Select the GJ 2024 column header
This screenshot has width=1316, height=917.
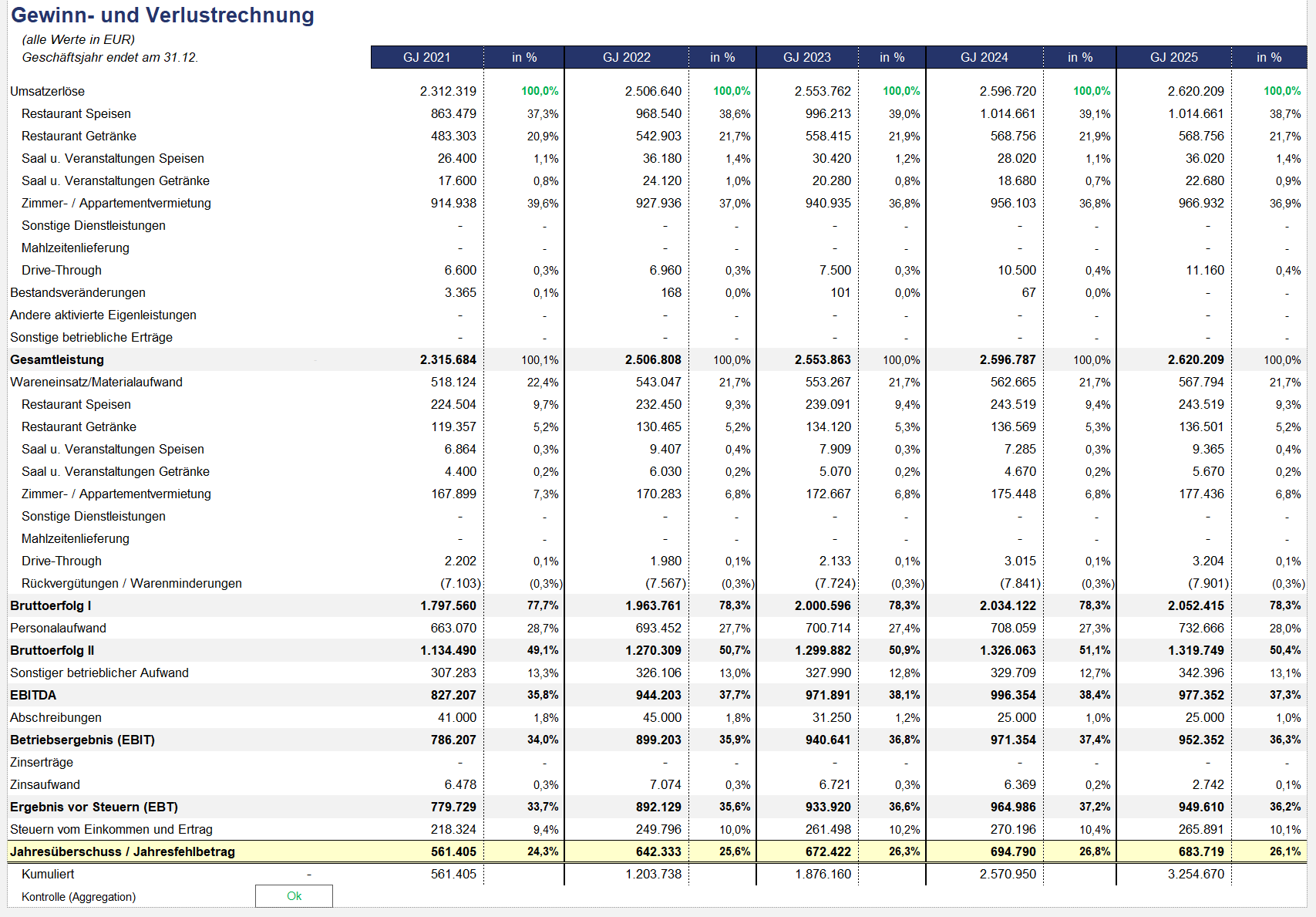984,57
